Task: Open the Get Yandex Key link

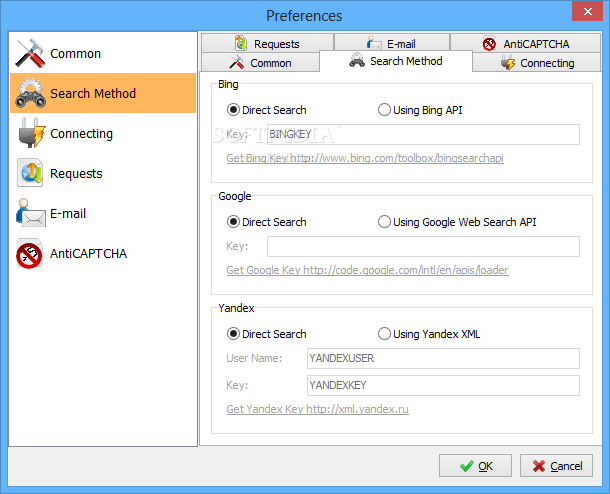Action: click(317, 409)
